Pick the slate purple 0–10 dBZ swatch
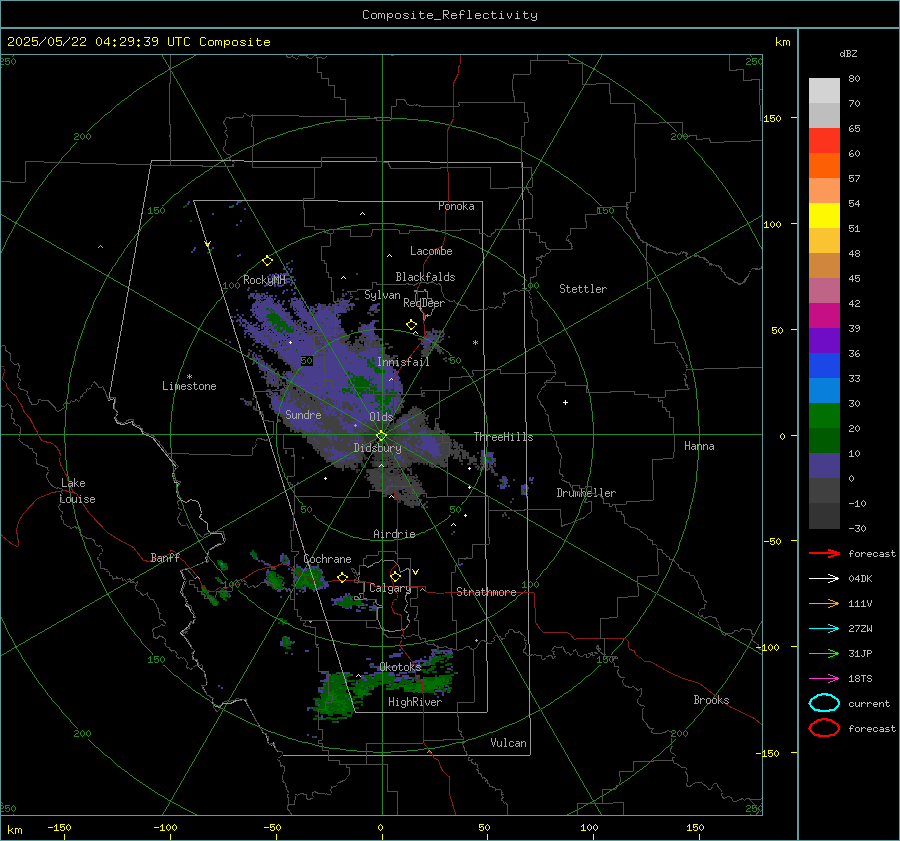 (x=824, y=466)
